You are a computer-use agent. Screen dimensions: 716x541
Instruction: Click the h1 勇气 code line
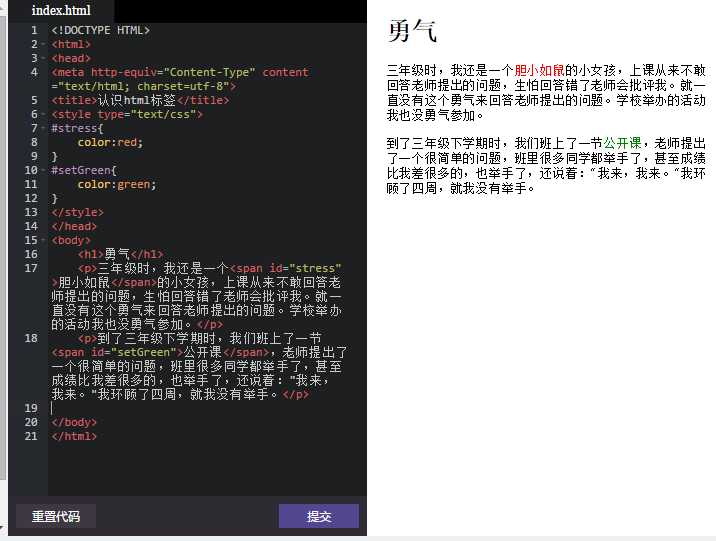pos(121,254)
